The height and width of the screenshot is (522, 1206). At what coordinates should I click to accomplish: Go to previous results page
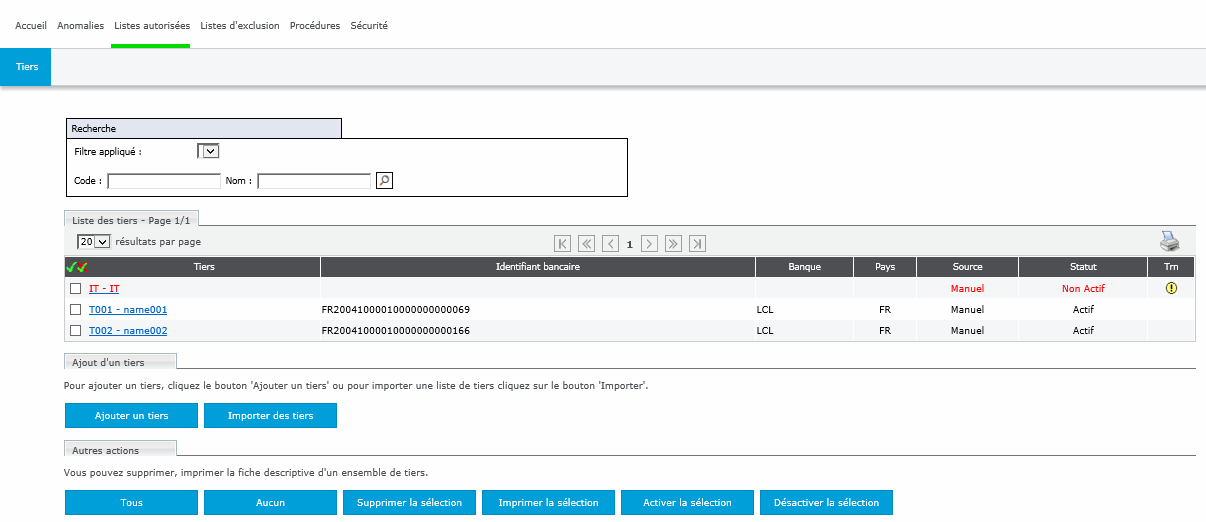pos(610,243)
